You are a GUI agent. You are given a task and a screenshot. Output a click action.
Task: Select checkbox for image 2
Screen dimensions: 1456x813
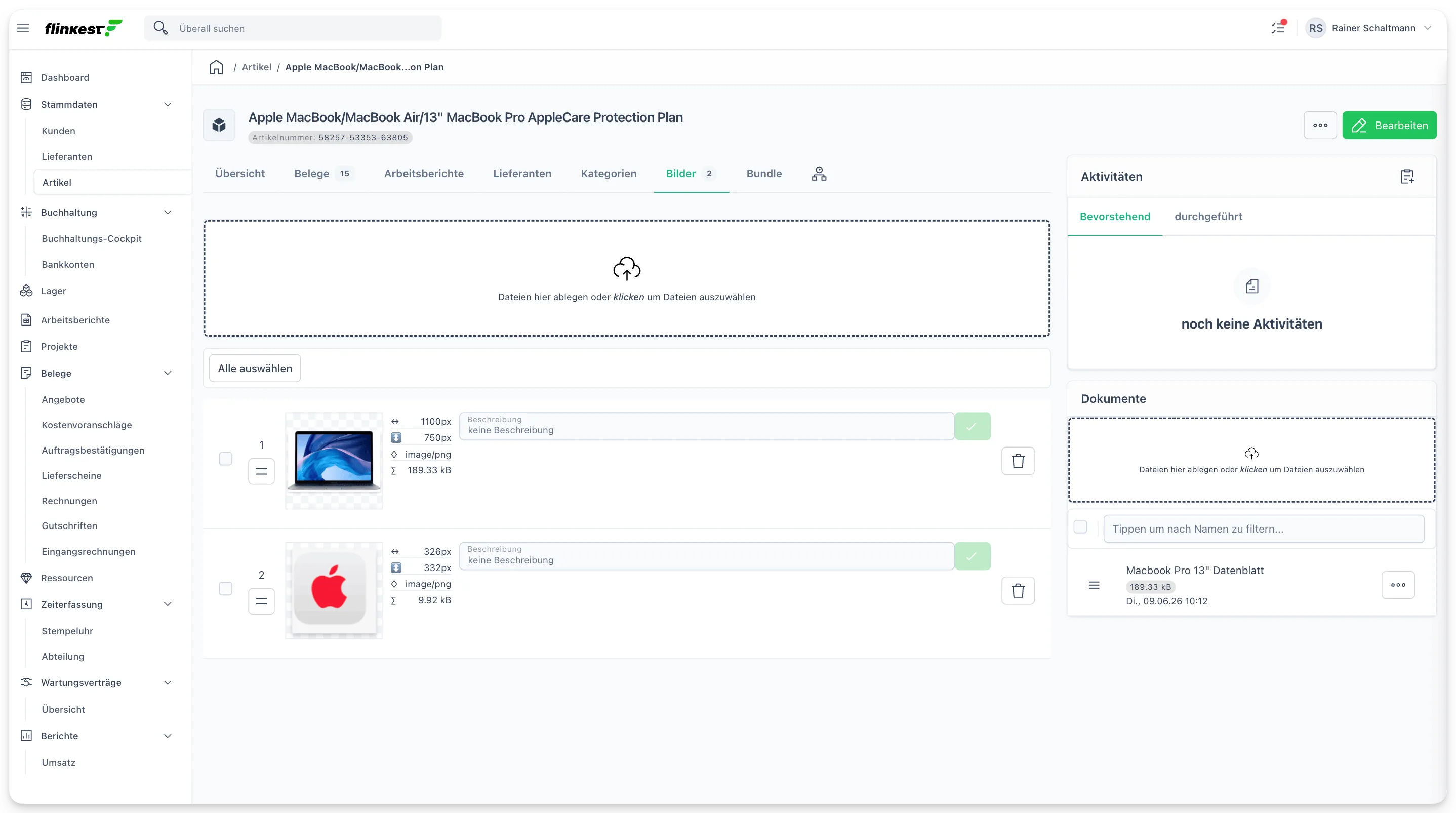(x=225, y=589)
